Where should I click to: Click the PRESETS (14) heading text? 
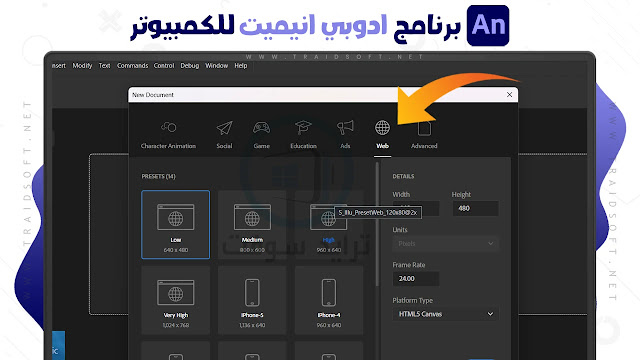tap(158, 176)
